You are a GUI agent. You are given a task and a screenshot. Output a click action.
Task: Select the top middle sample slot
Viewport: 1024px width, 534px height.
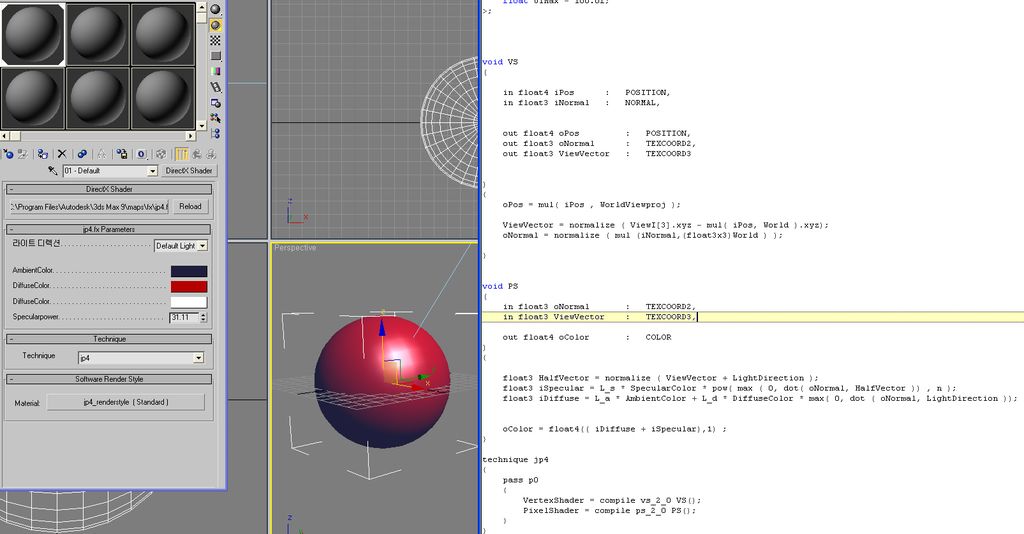[x=98, y=34]
